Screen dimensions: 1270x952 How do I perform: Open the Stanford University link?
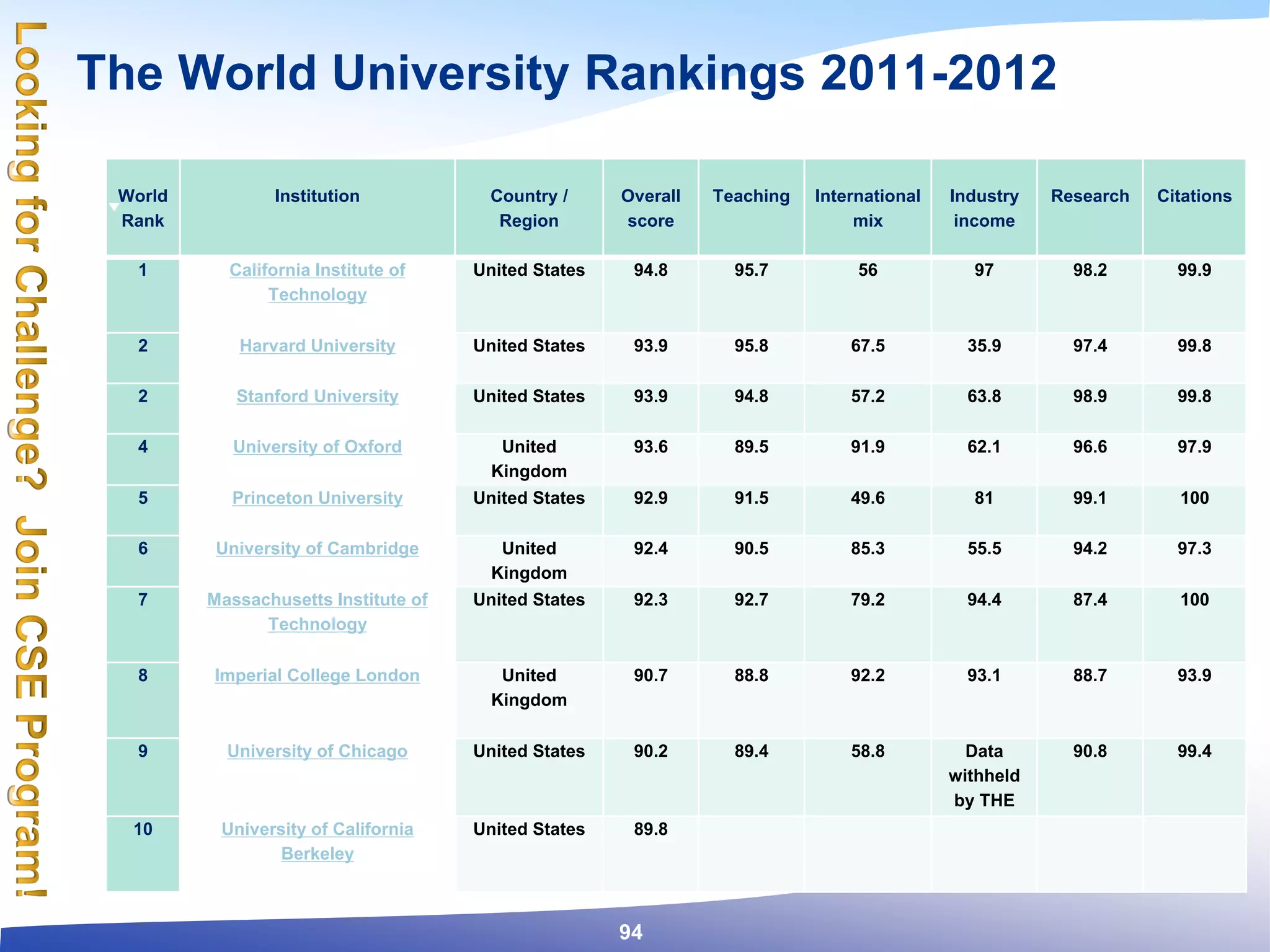[x=317, y=397]
